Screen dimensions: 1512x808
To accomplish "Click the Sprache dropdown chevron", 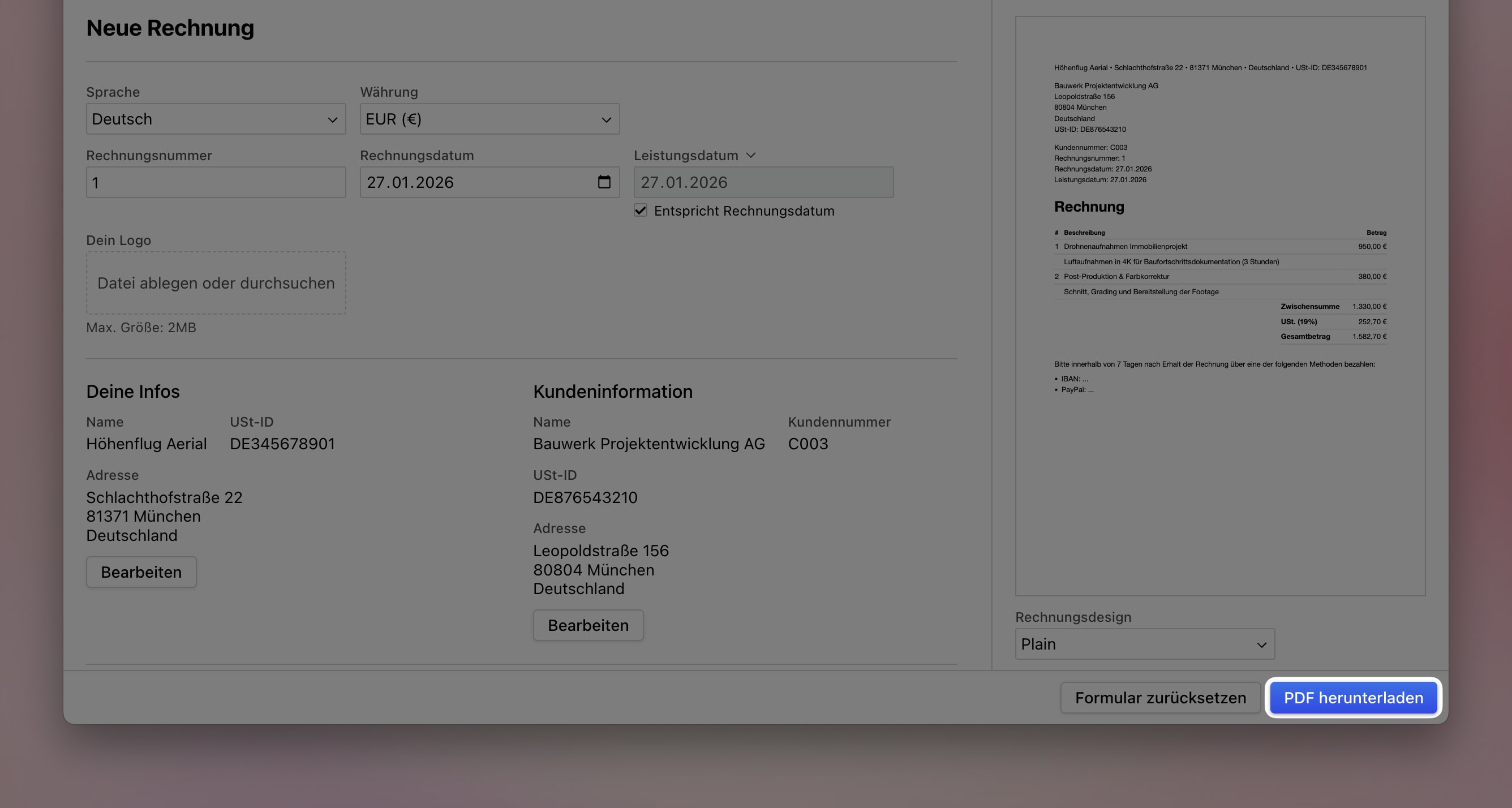I will pyautogui.click(x=333, y=119).
